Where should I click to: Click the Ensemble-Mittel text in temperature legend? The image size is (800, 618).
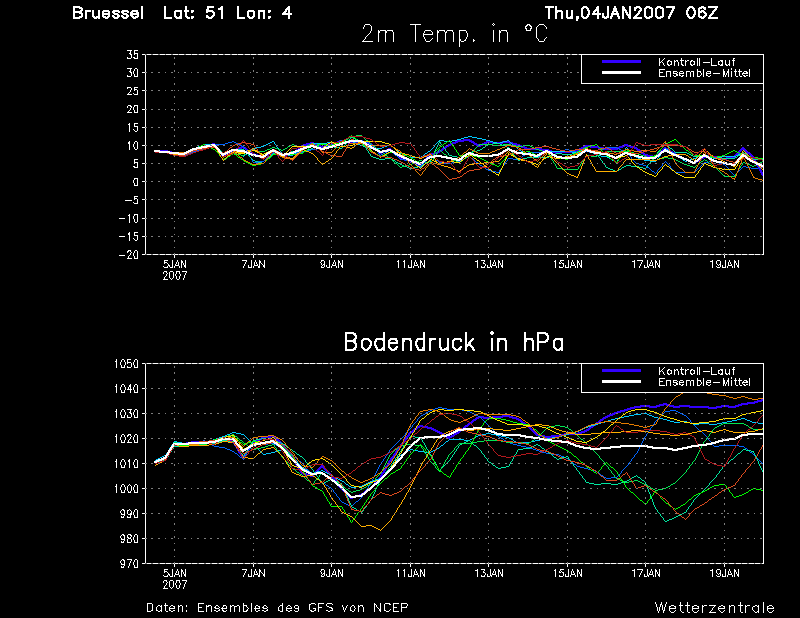[704, 73]
